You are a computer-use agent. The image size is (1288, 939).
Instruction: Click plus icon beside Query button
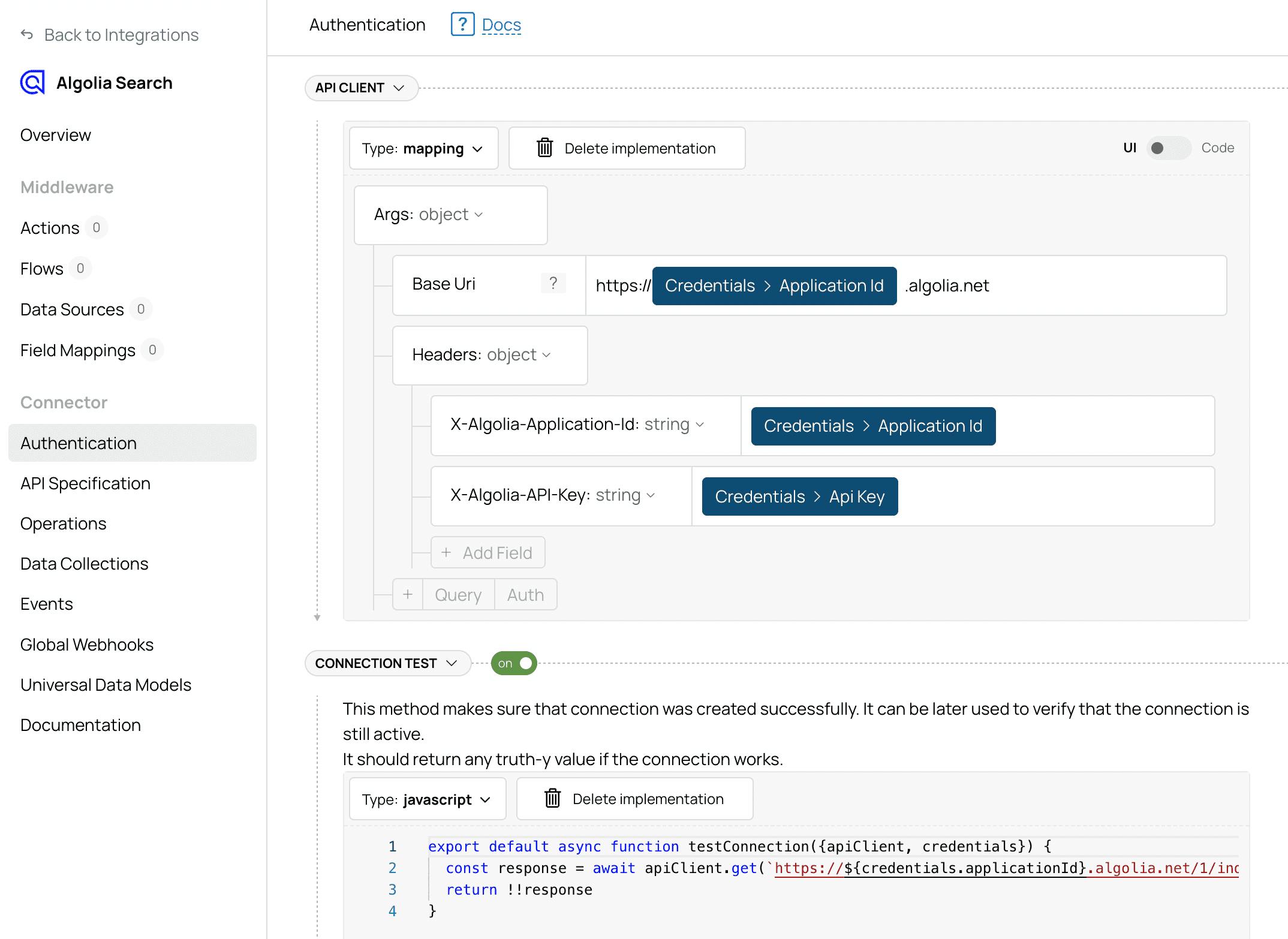[408, 595]
